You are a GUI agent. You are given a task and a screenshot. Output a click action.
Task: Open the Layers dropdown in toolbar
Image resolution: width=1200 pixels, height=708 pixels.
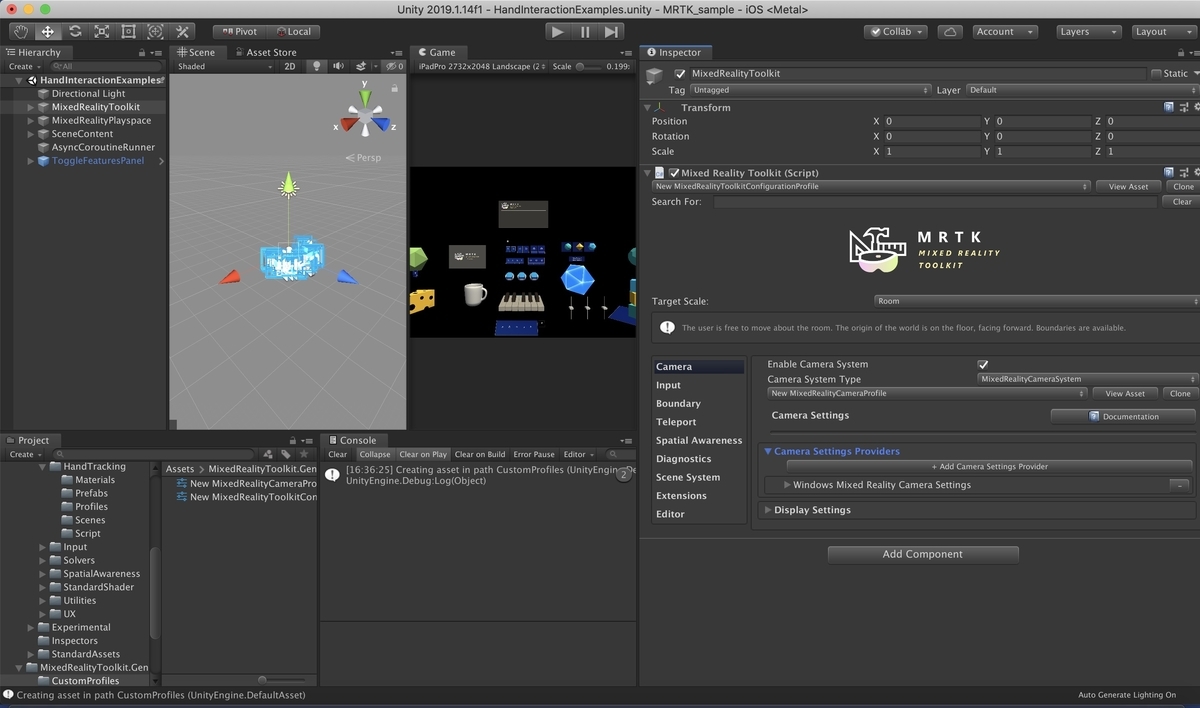pos(1087,32)
